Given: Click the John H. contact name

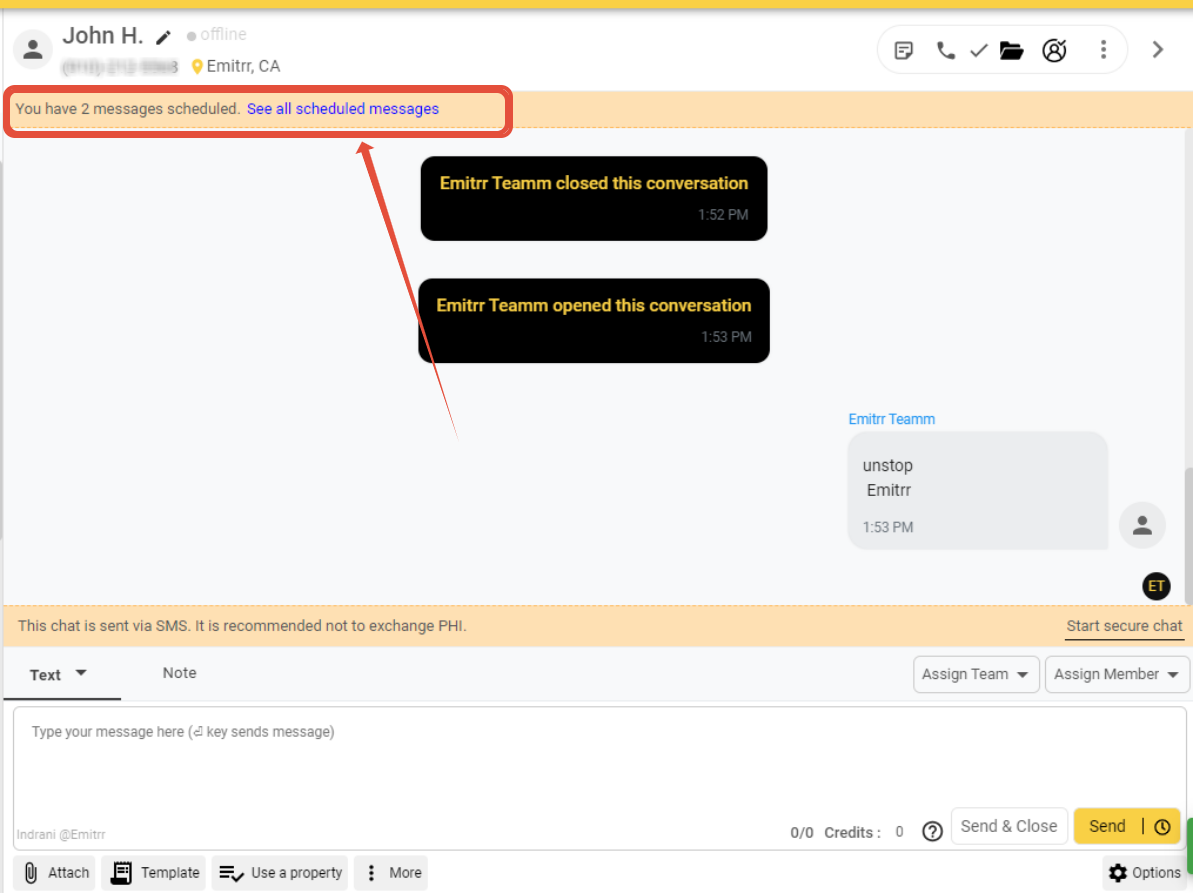Looking at the screenshot, I should pos(103,35).
